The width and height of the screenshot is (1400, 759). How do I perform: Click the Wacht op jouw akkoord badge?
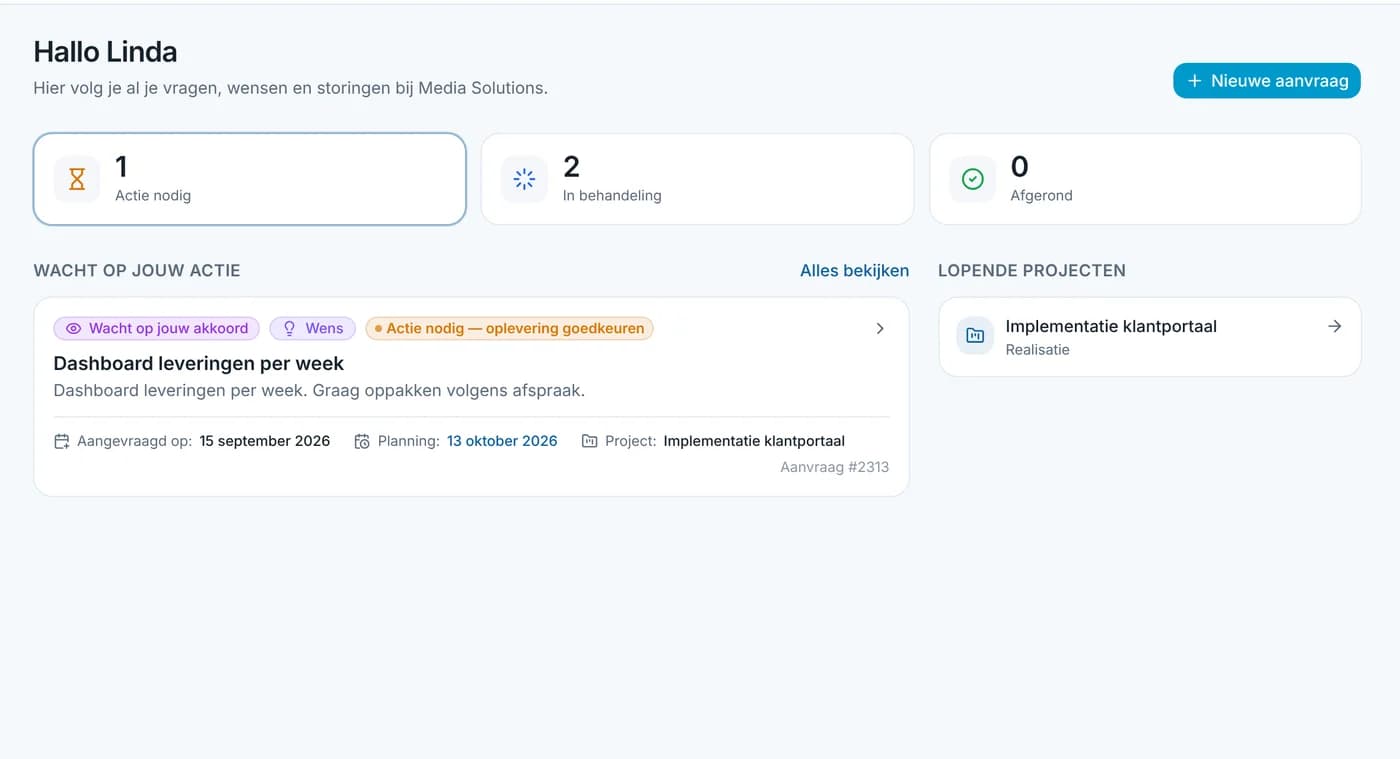coord(157,328)
